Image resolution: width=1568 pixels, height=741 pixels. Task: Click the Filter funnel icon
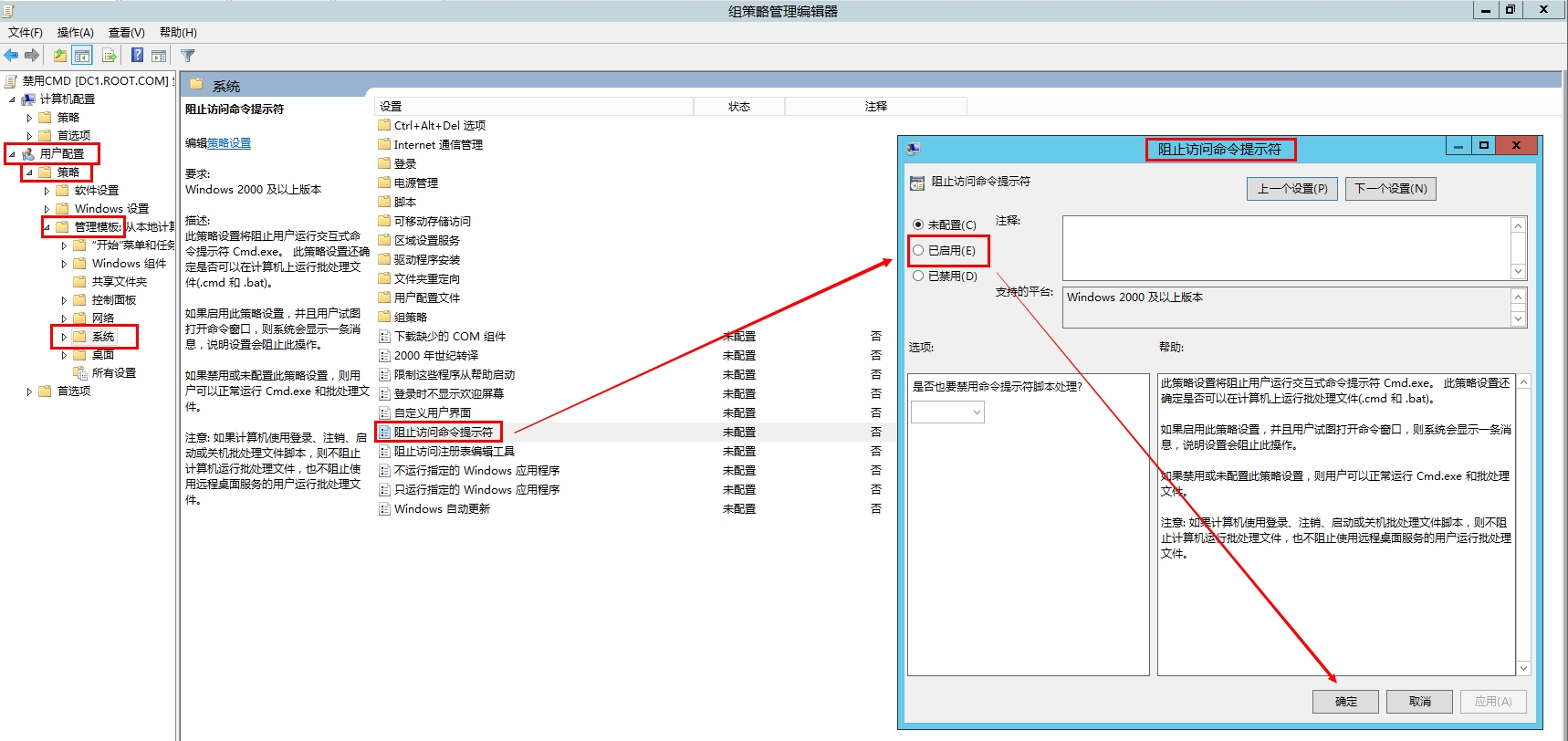(x=188, y=56)
